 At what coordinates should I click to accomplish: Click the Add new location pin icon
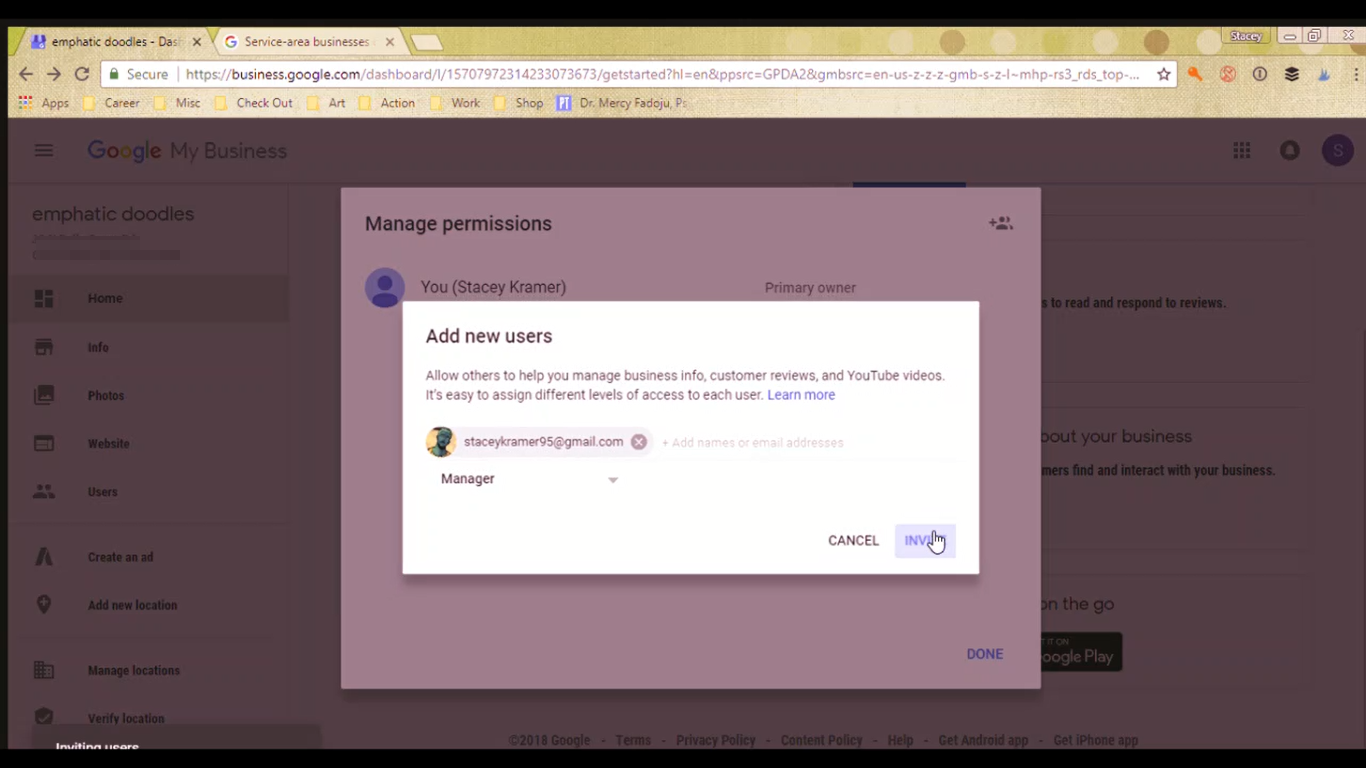(x=44, y=605)
